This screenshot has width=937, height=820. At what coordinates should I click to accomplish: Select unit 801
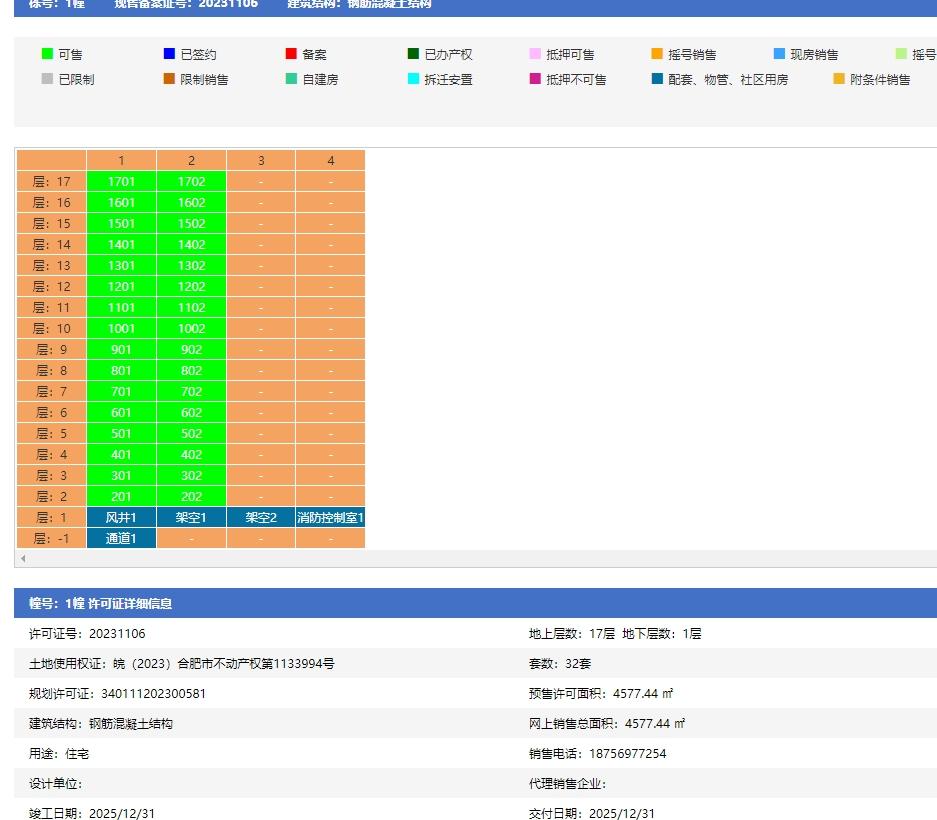pyautogui.click(x=121, y=370)
